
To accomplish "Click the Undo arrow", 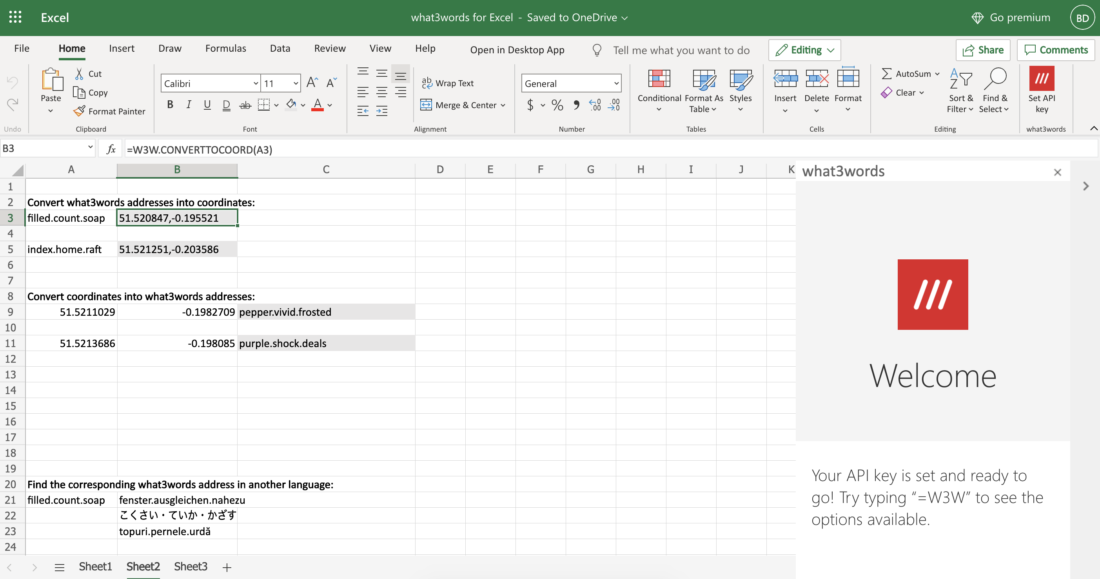I will [x=12, y=83].
